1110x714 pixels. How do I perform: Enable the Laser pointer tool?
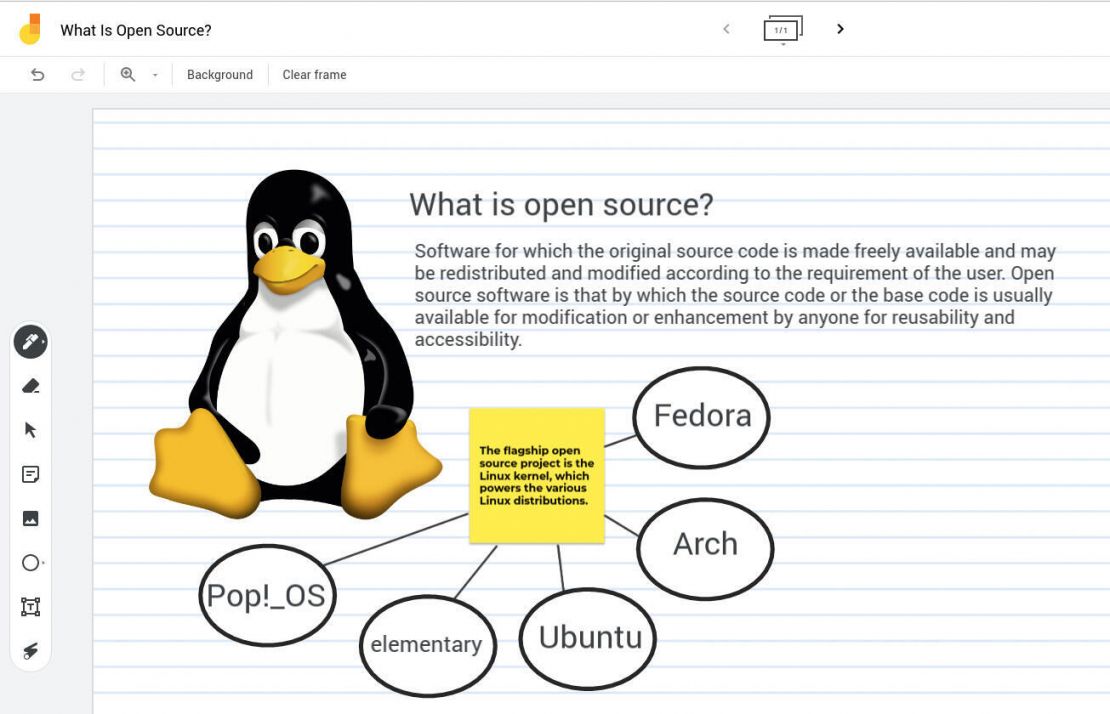[x=31, y=651]
